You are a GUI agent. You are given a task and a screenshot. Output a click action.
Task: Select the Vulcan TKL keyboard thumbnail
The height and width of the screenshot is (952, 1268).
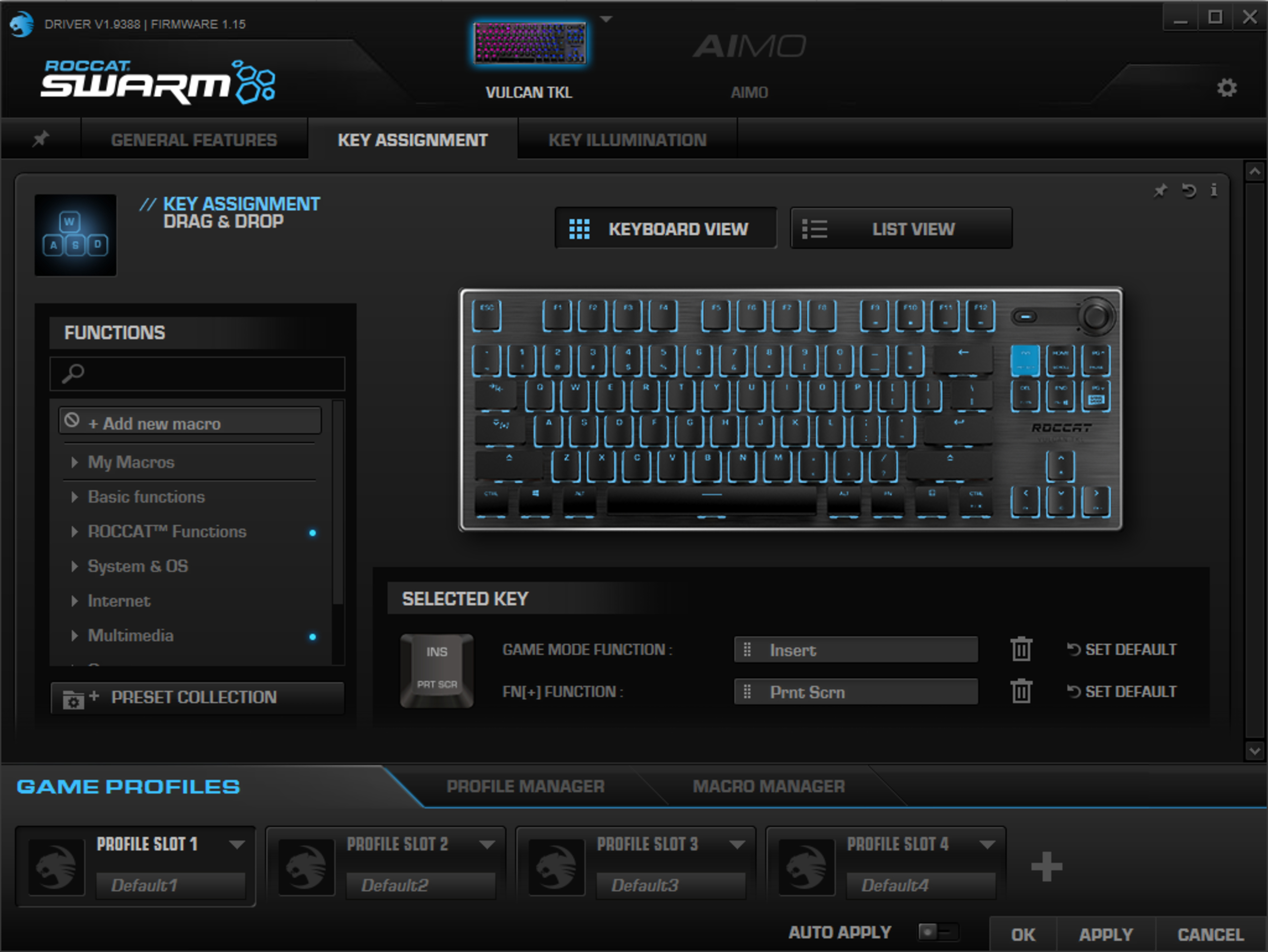[x=529, y=43]
